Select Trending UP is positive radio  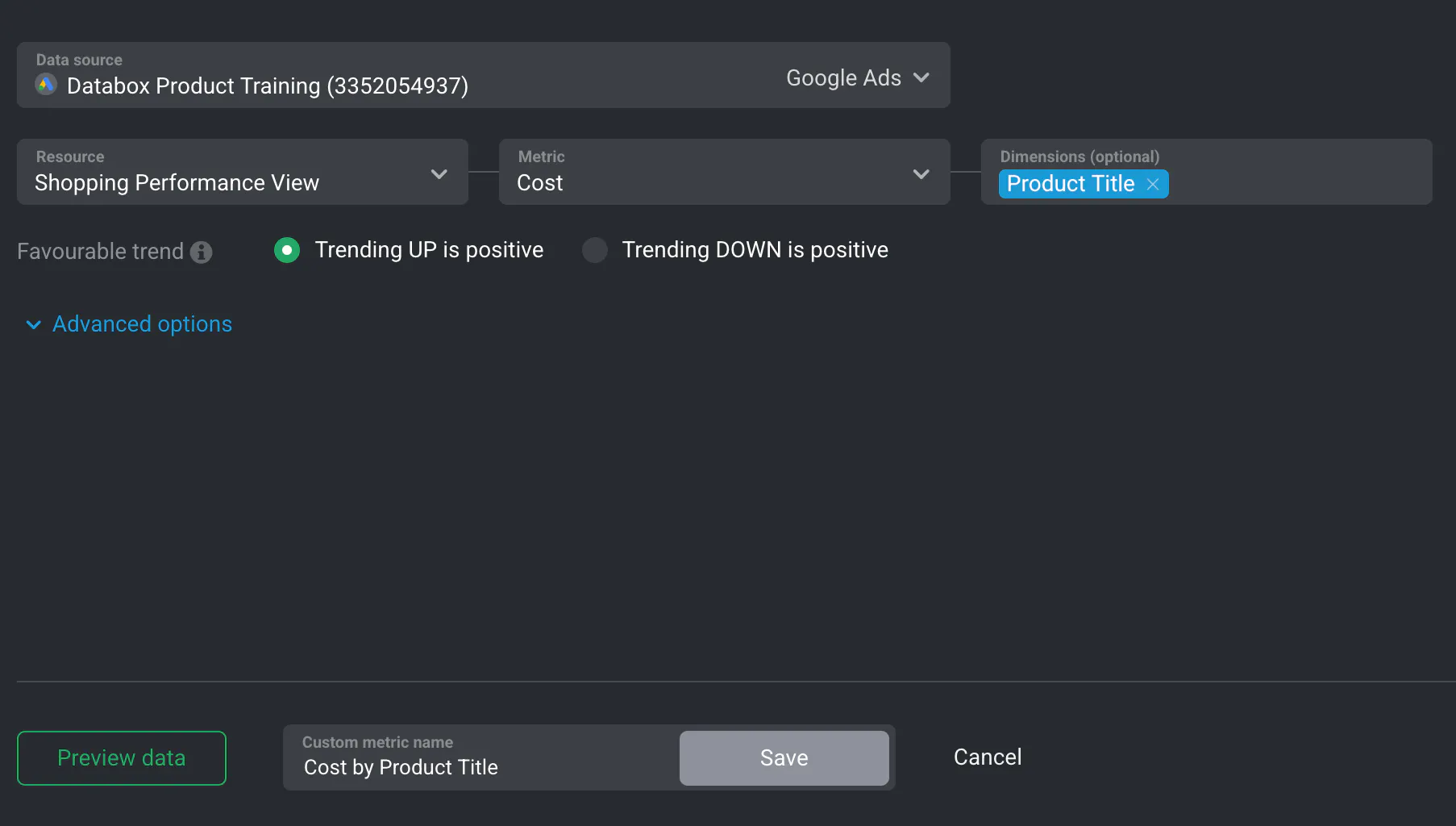pyautogui.click(x=287, y=250)
